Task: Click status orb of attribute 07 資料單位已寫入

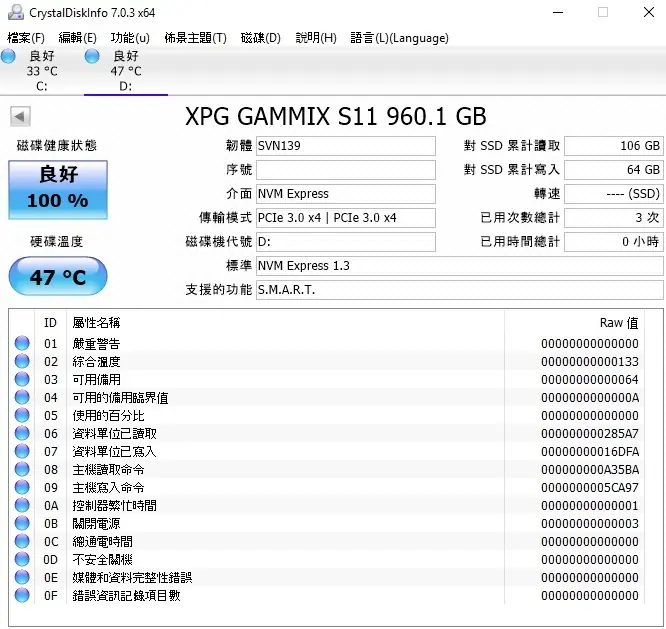Action: tap(22, 451)
